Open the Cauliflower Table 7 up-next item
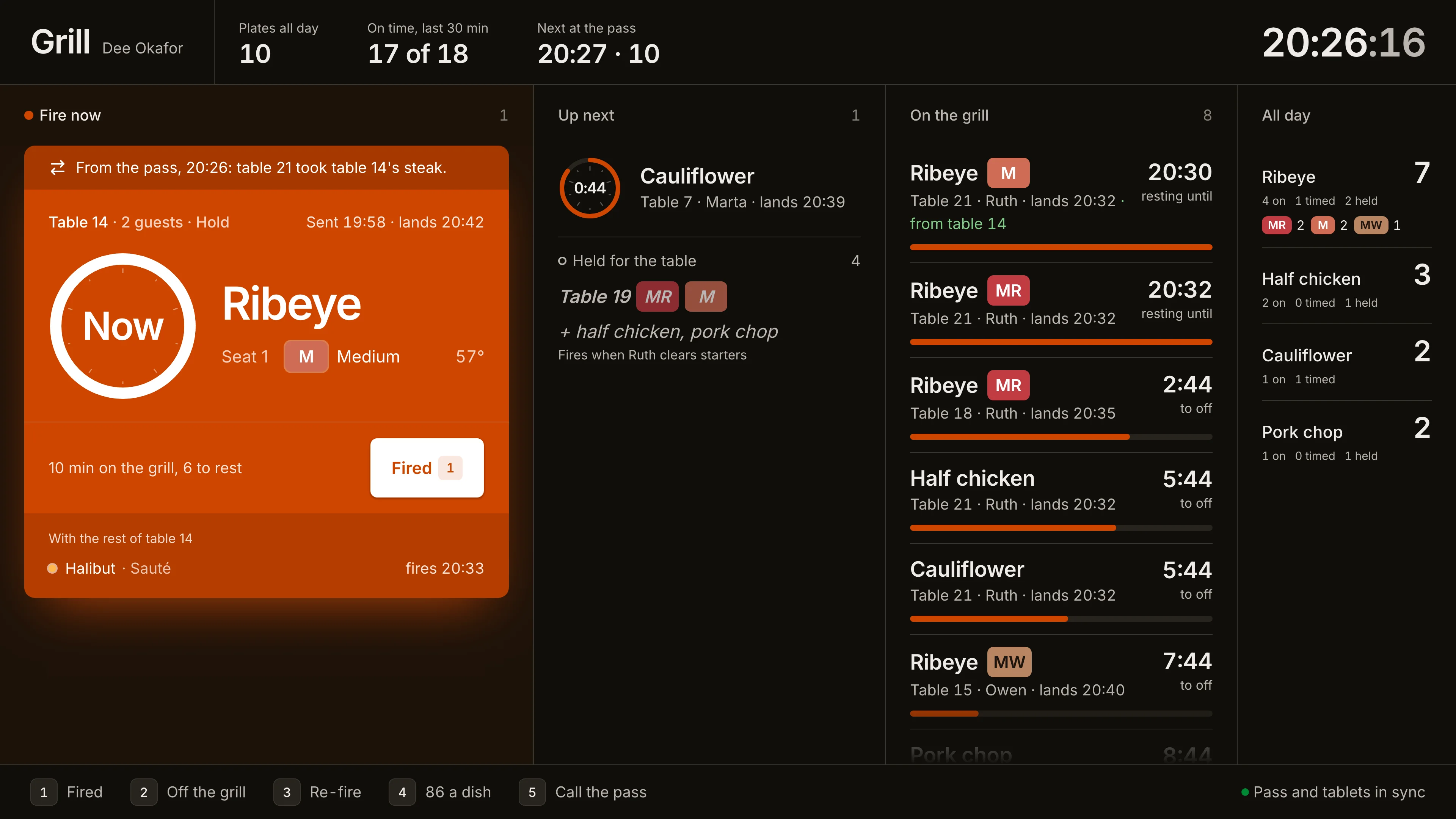This screenshot has height=819, width=1456. [709, 188]
